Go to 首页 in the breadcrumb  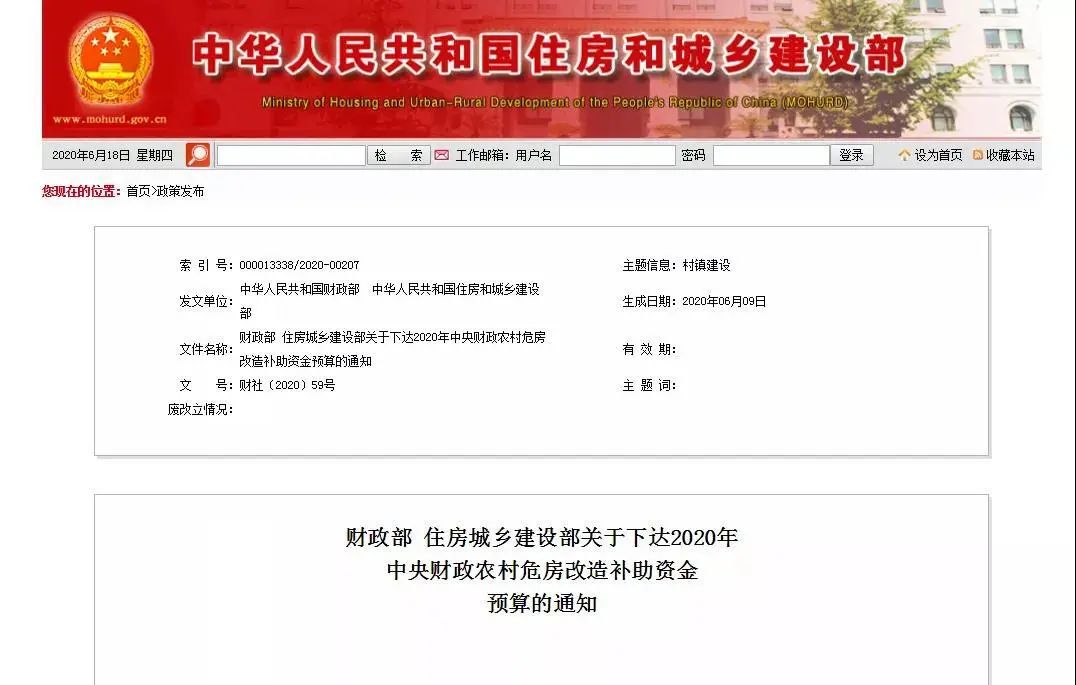coord(138,191)
